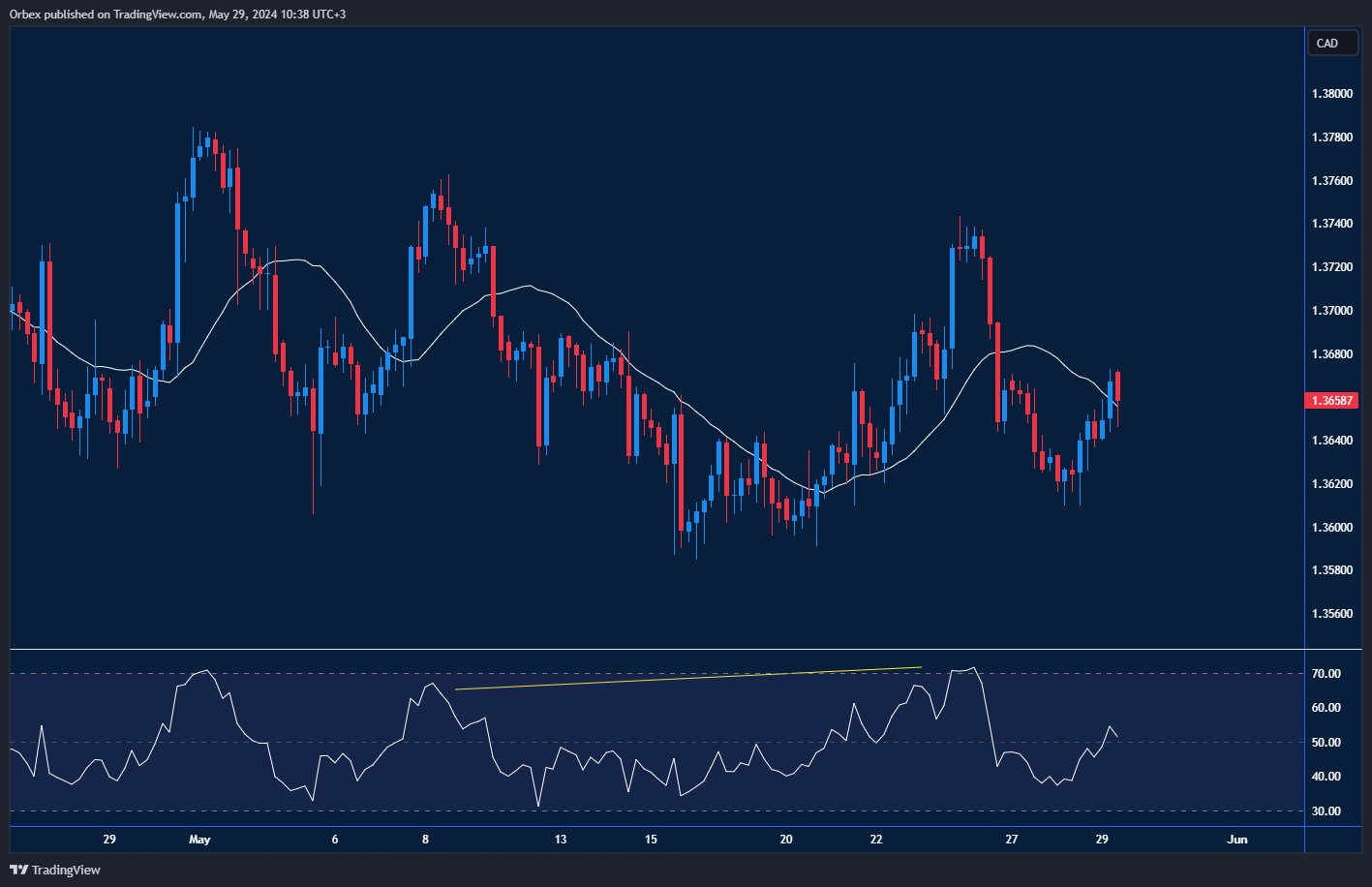Click the TradingView logo in the footer
1372x887 pixels.
point(55,870)
